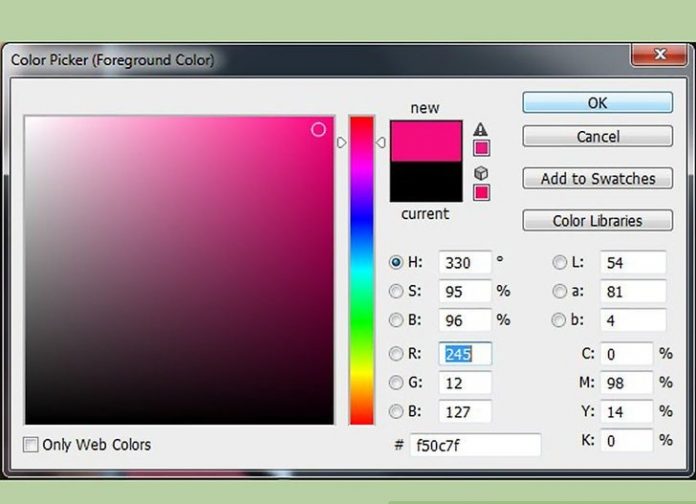Click the web-safe color swatch below cube
This screenshot has width=696, height=504.
(x=481, y=192)
